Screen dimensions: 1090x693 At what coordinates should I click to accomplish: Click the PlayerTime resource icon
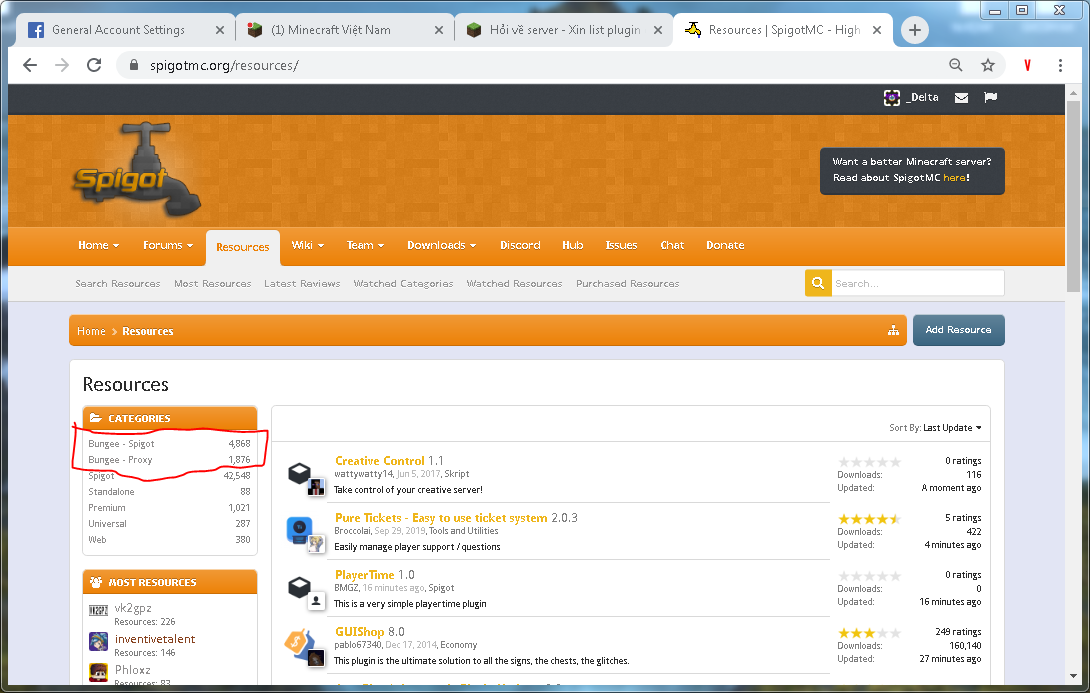pos(300,587)
